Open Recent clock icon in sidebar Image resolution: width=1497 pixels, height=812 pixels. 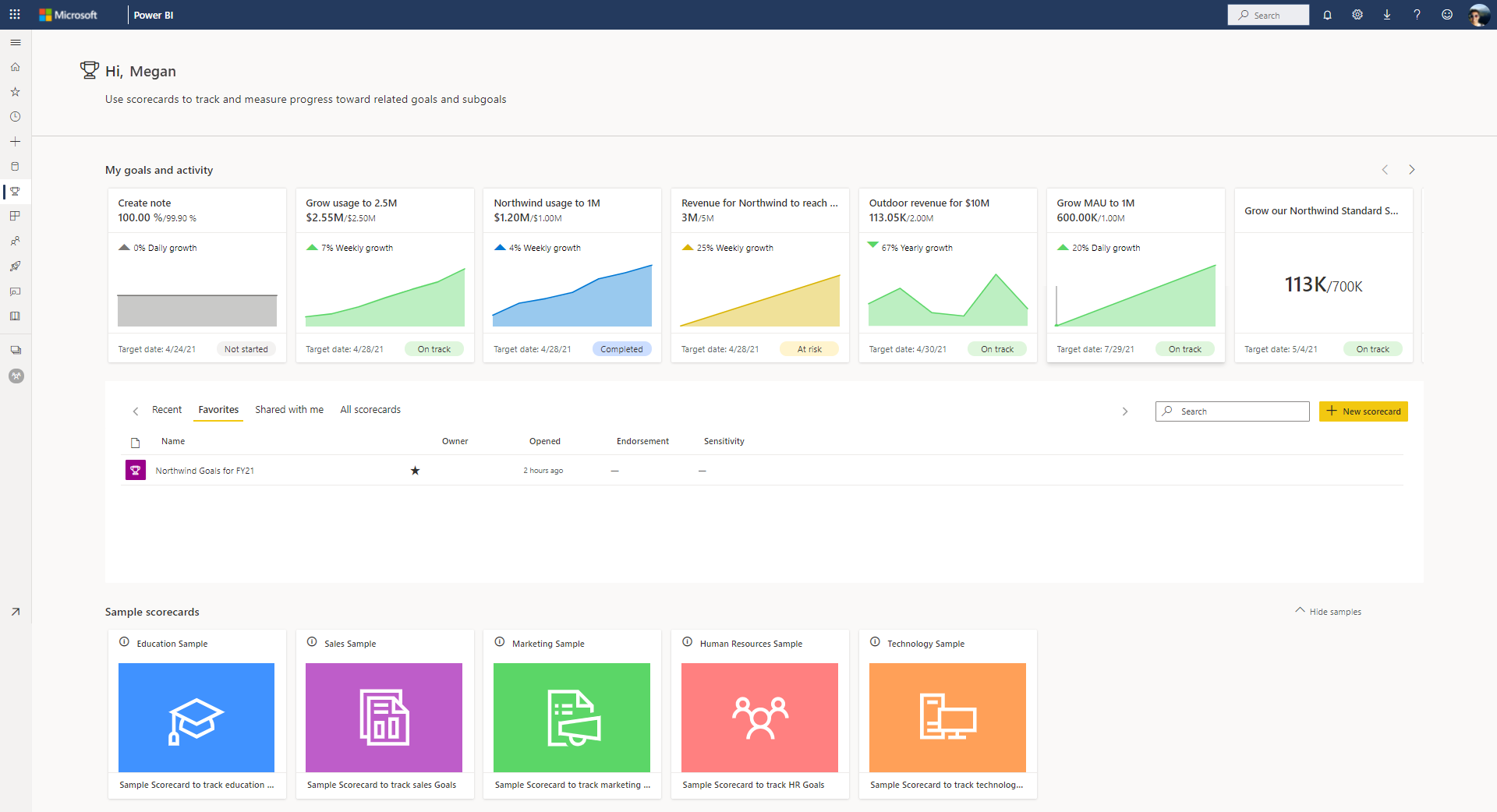tap(16, 117)
